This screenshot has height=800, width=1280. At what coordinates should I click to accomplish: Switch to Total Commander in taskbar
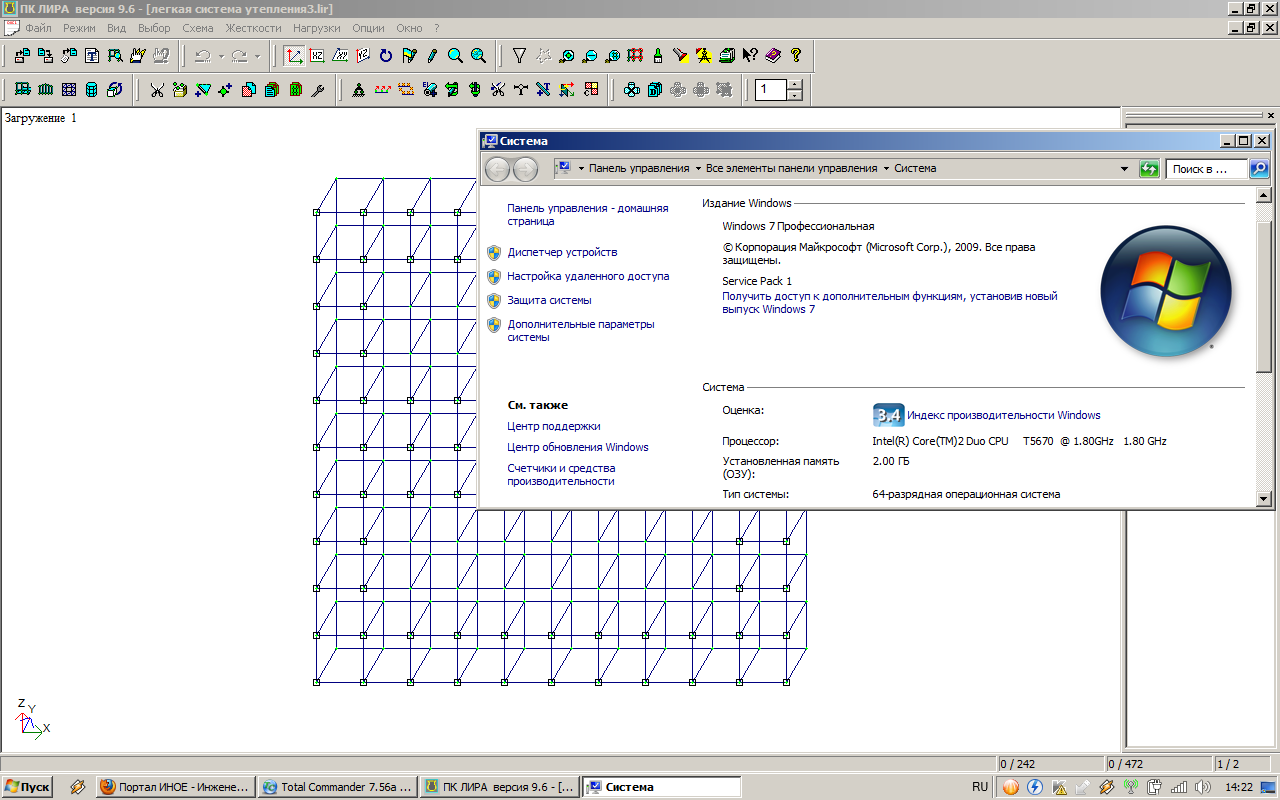[x=337, y=787]
